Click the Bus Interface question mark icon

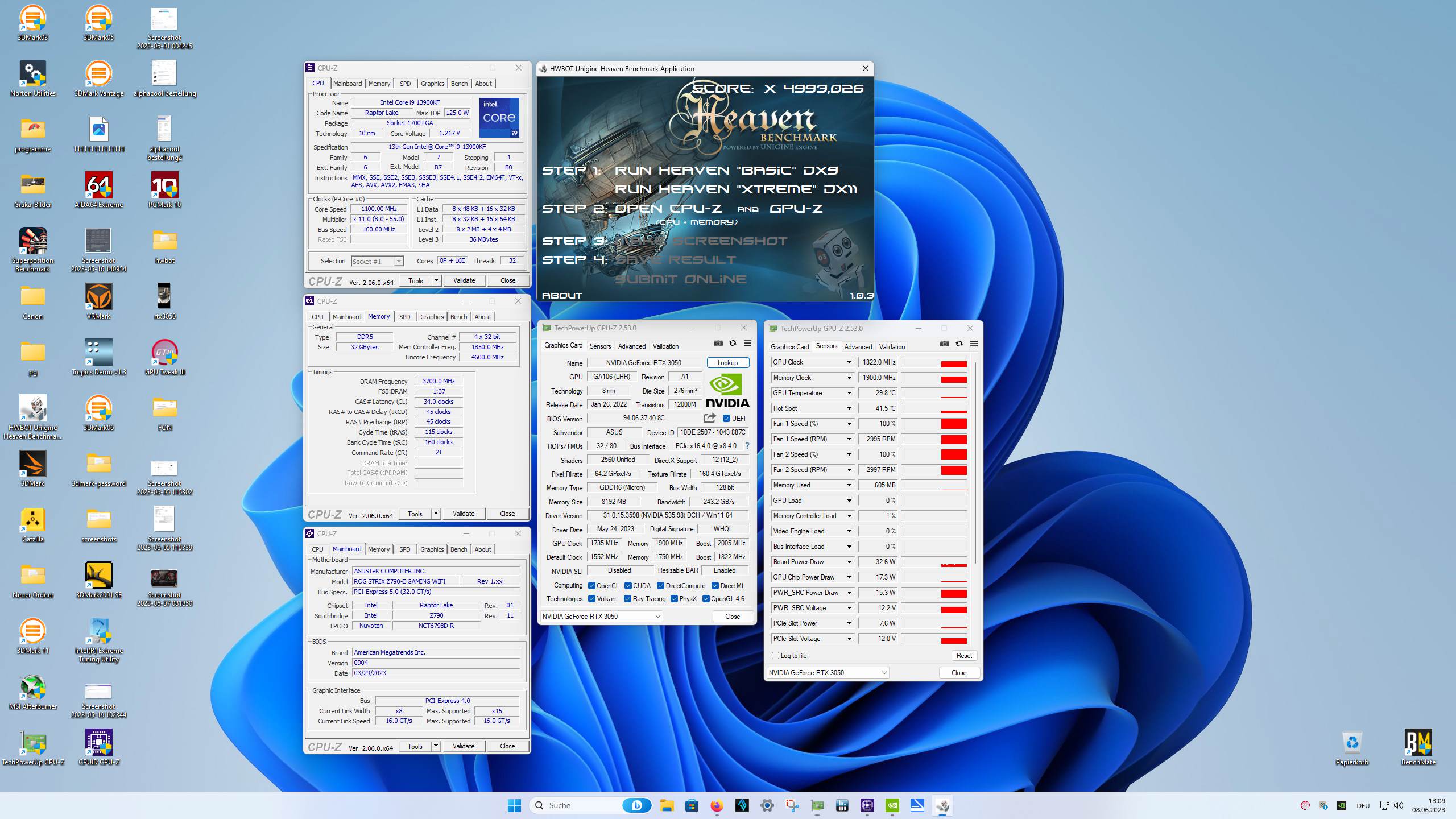(x=747, y=446)
